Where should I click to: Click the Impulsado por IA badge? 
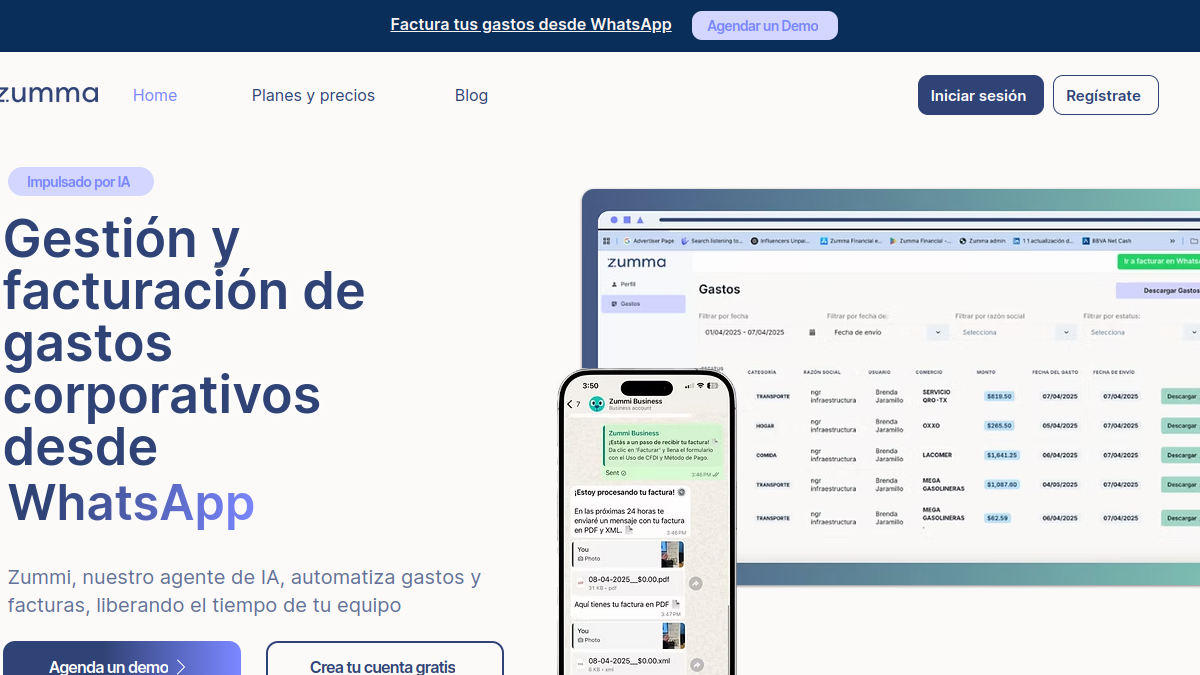(x=80, y=182)
